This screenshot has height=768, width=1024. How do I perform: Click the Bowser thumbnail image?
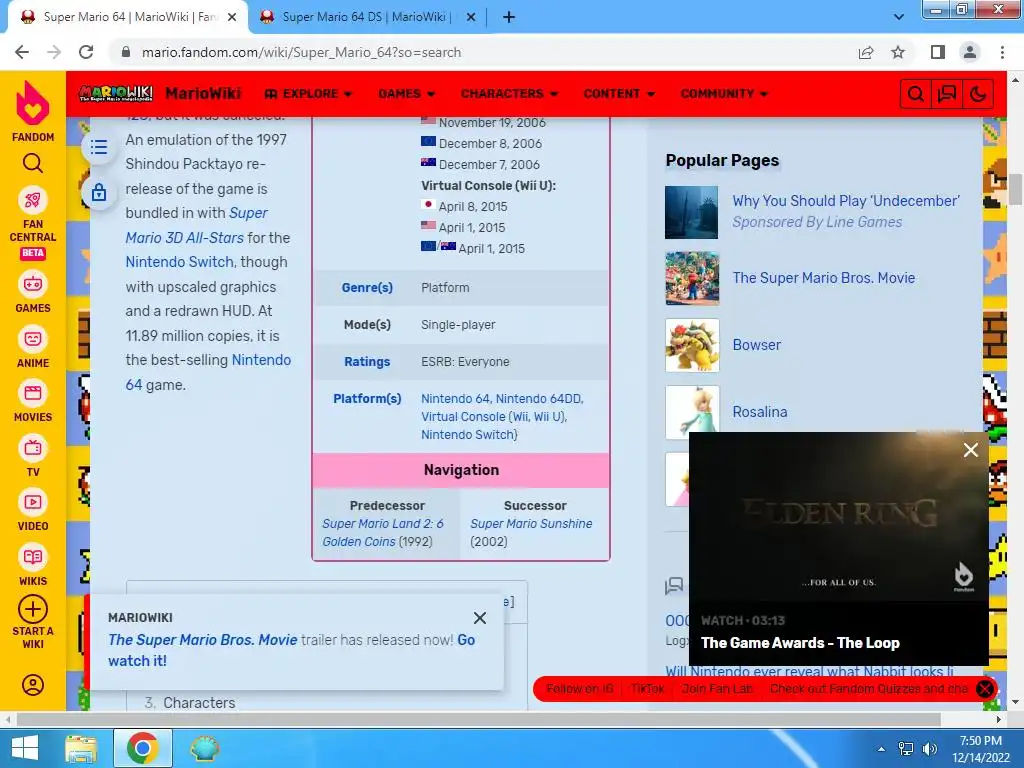pos(692,345)
